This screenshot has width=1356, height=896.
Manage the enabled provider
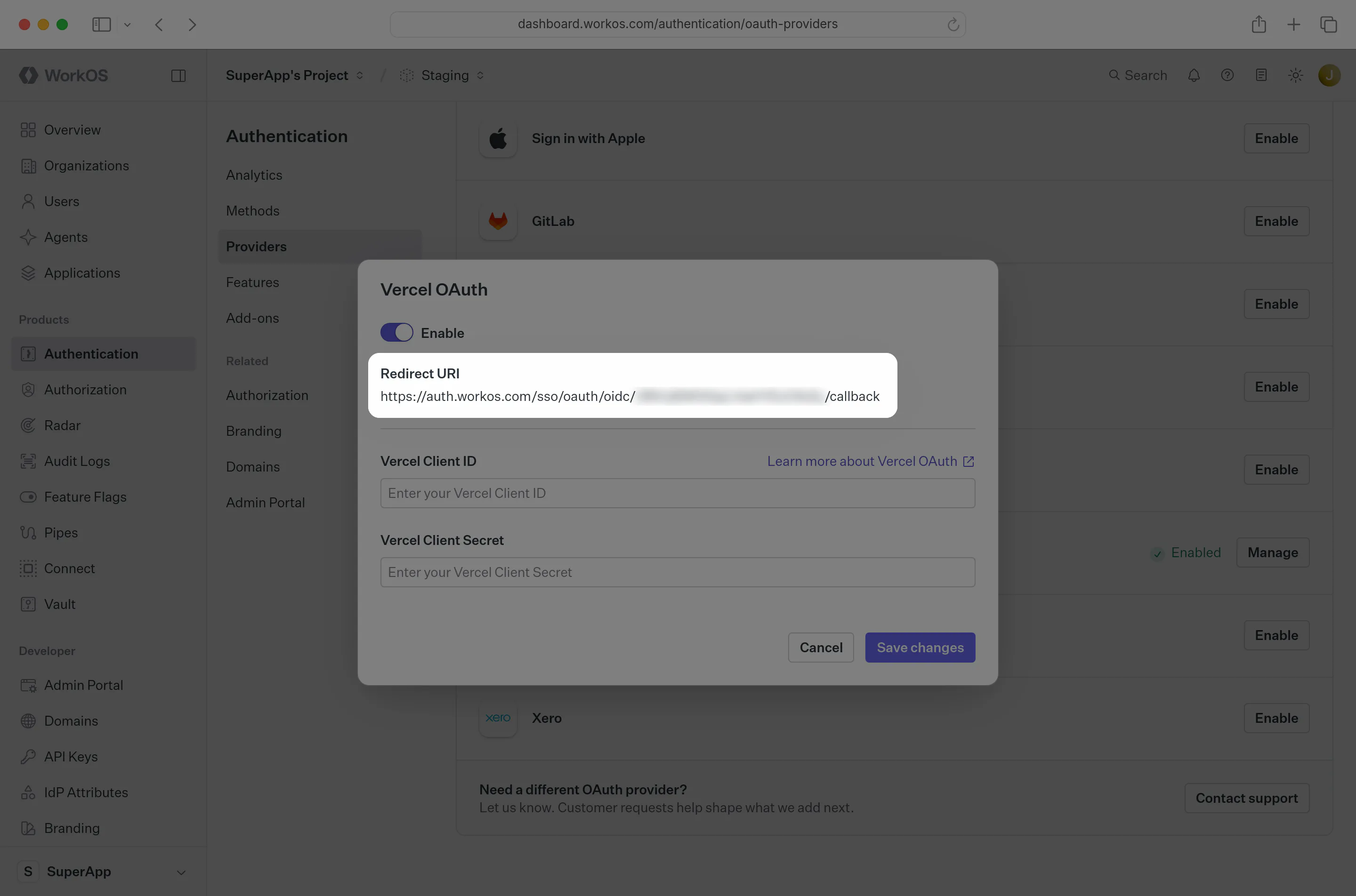[x=1273, y=552]
